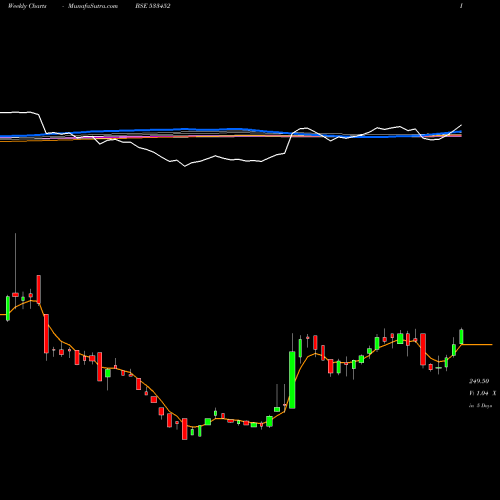The width and height of the screenshot is (500, 500).
Task: Click the '249.50' price value
Action: 479,381
